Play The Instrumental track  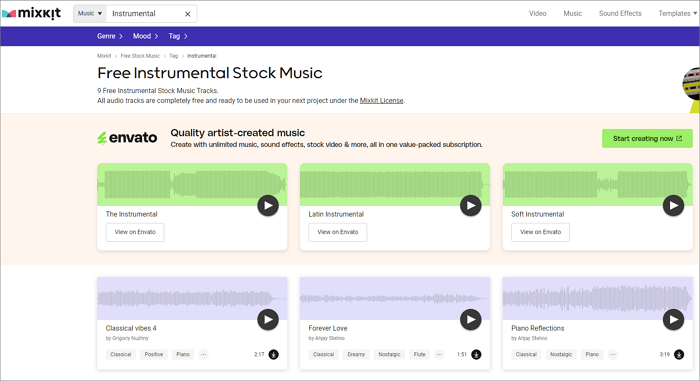pyautogui.click(x=268, y=205)
